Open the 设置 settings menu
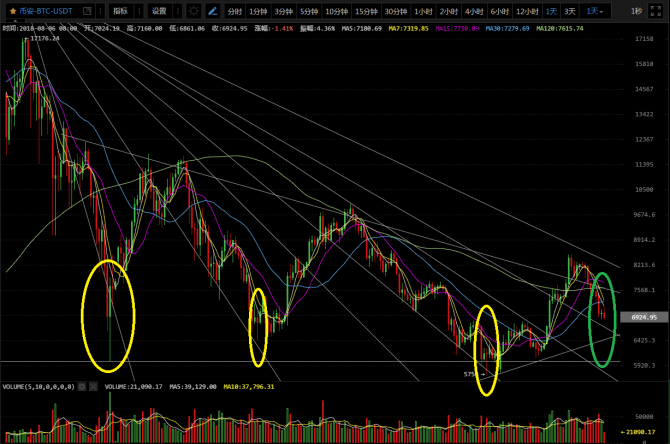Image resolution: width=670 pixels, height=444 pixels. click(x=159, y=11)
